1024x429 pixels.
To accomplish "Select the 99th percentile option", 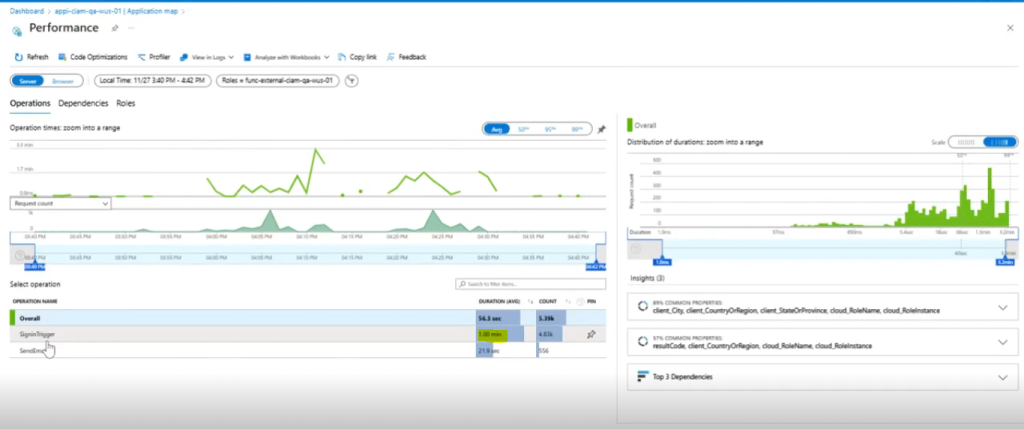I will [x=577, y=129].
